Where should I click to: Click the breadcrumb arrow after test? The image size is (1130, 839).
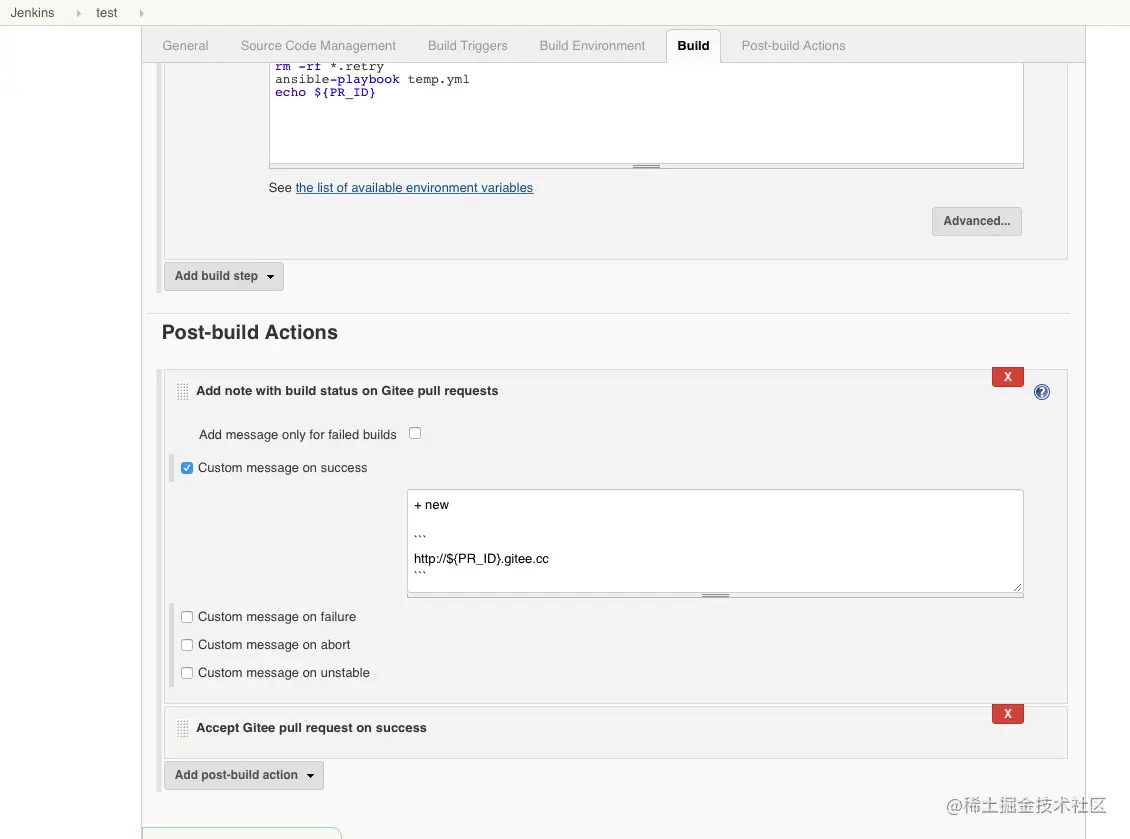pos(140,13)
